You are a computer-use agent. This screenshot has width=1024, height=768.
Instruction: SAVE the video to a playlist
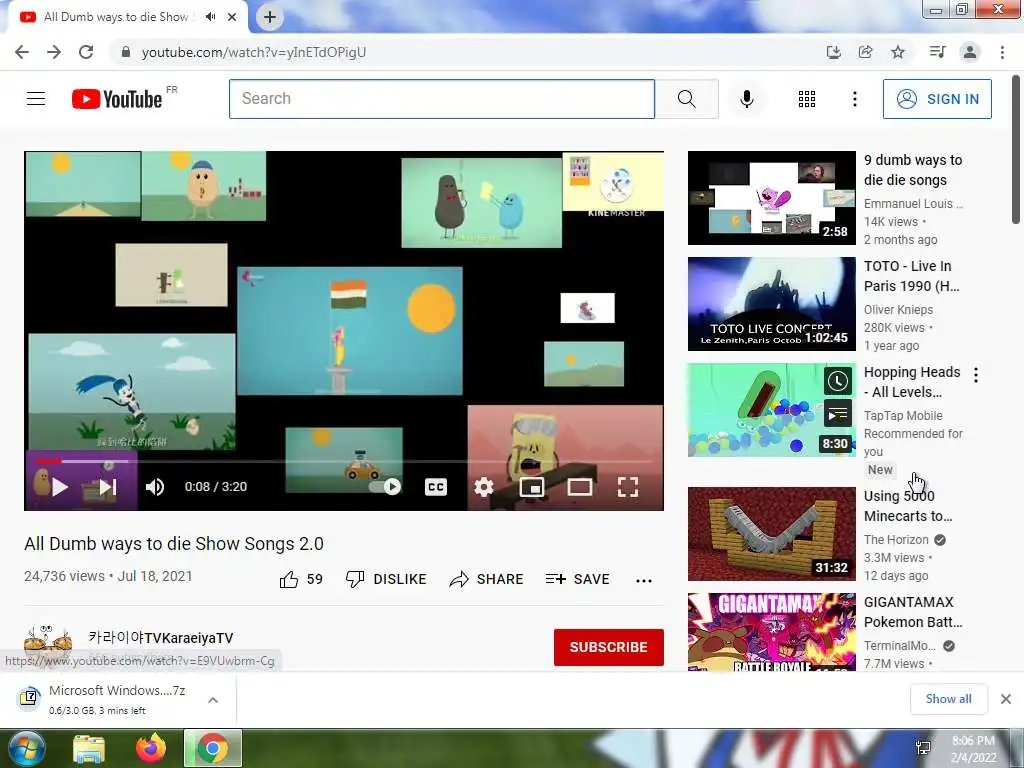click(x=577, y=579)
